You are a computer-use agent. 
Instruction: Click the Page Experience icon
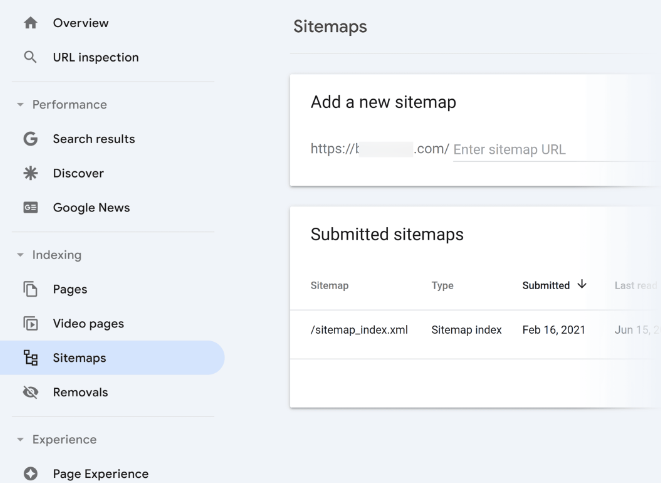[30, 474]
